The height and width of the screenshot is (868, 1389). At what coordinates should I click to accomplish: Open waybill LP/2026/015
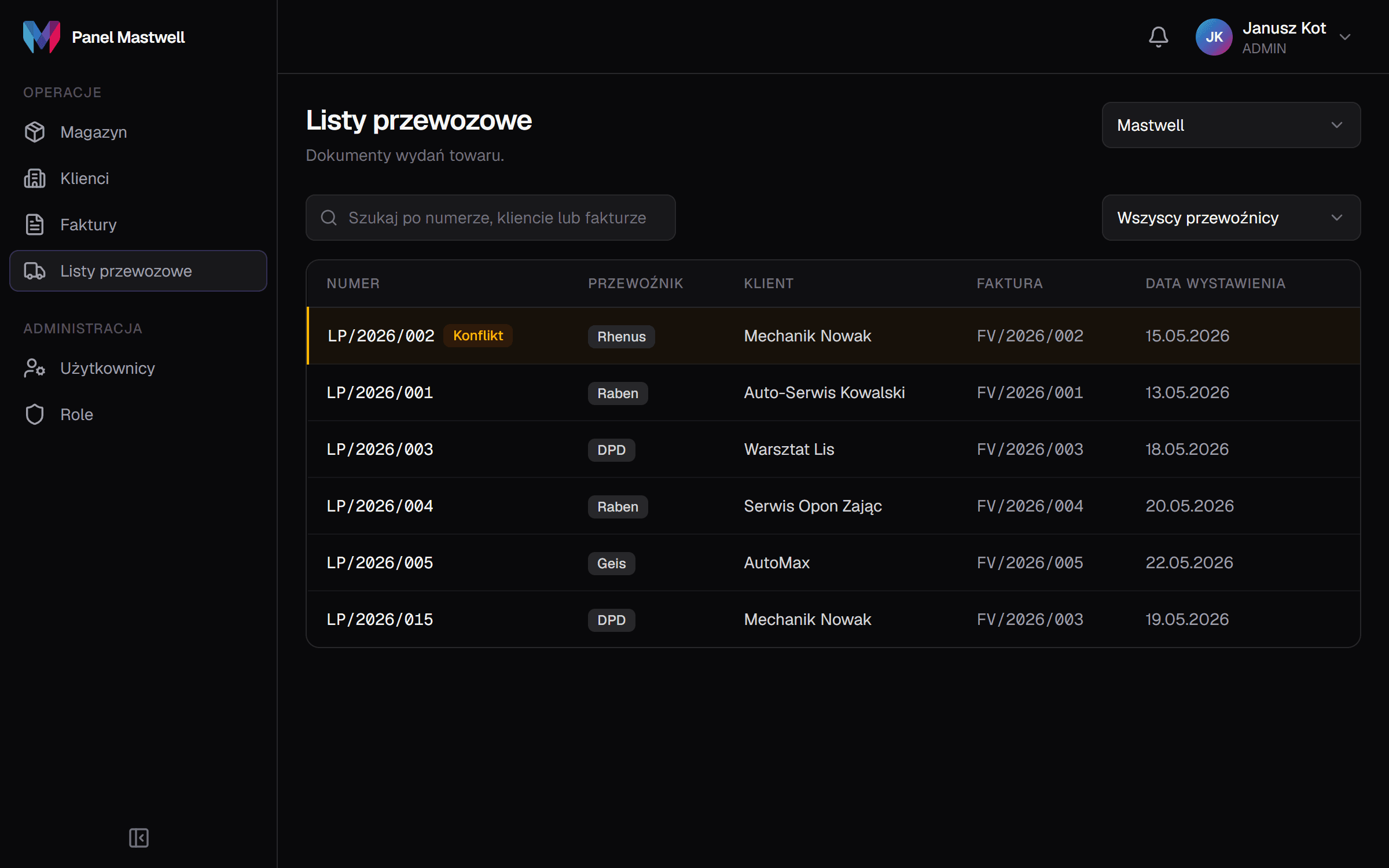click(x=380, y=620)
